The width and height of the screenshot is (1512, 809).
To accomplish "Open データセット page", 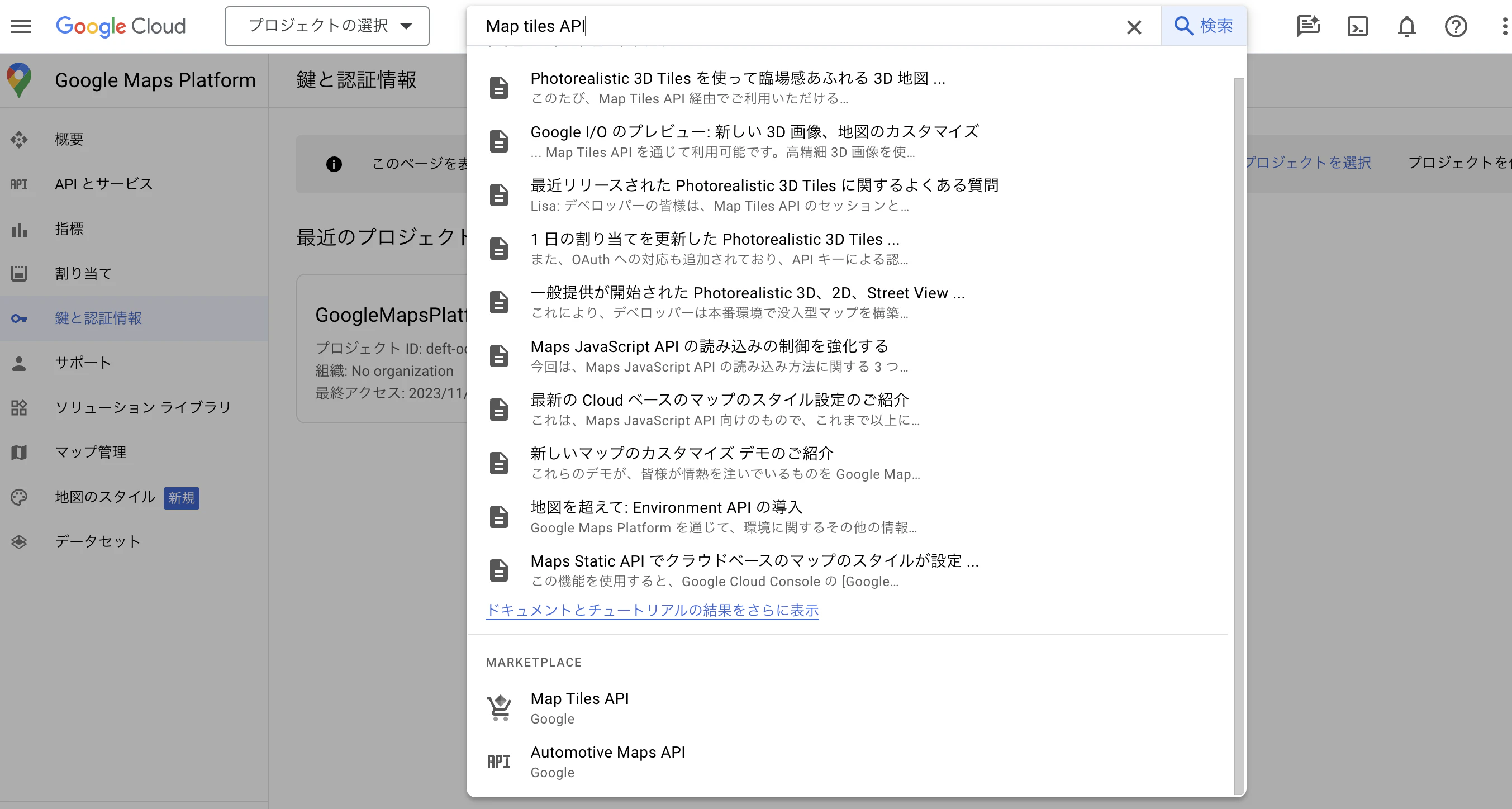I will coord(134,541).
